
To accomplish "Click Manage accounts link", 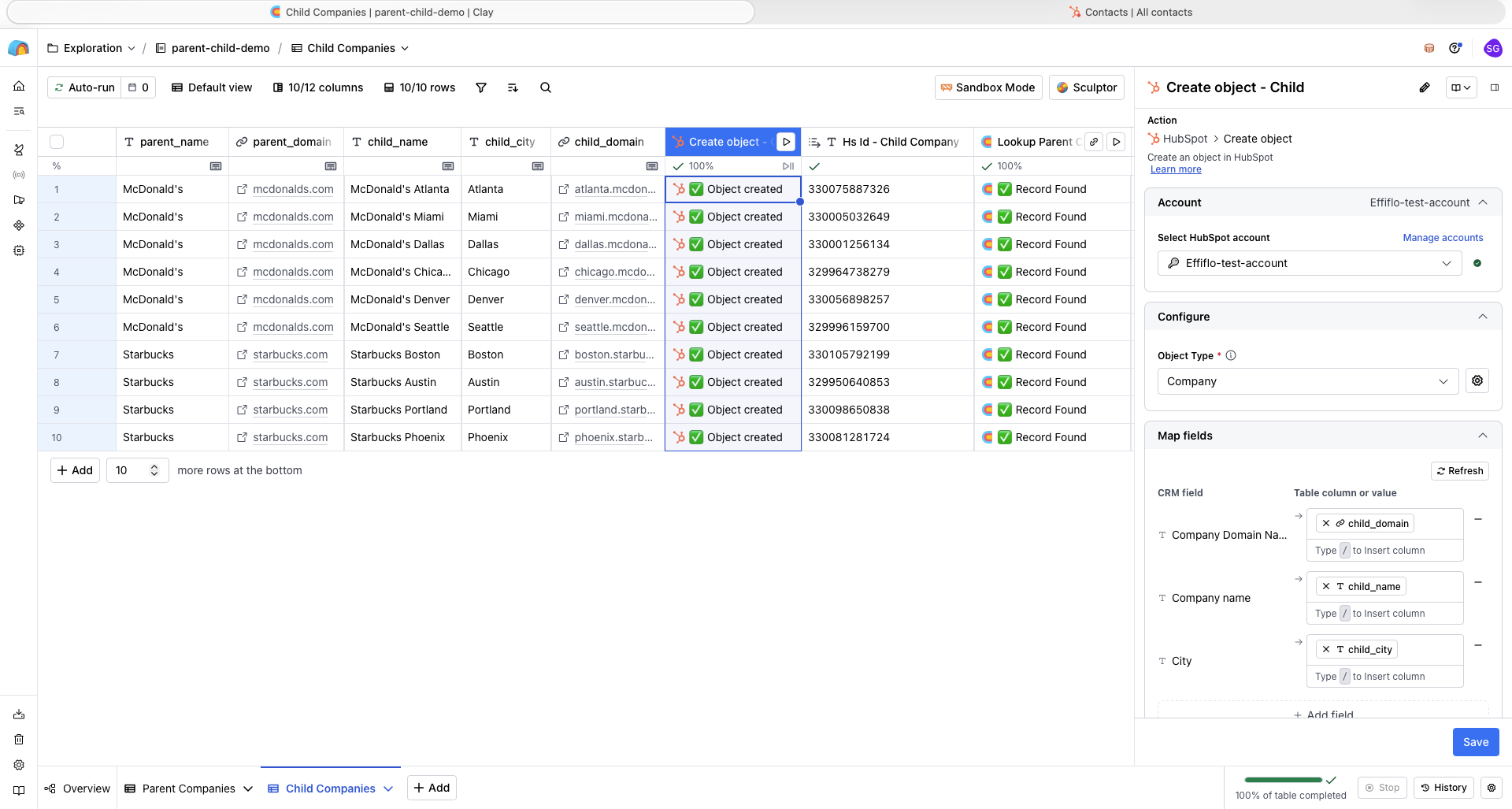I will pyautogui.click(x=1443, y=238).
